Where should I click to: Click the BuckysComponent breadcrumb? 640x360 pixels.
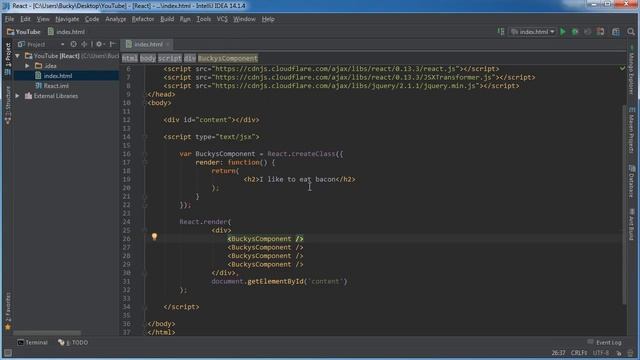(228, 58)
